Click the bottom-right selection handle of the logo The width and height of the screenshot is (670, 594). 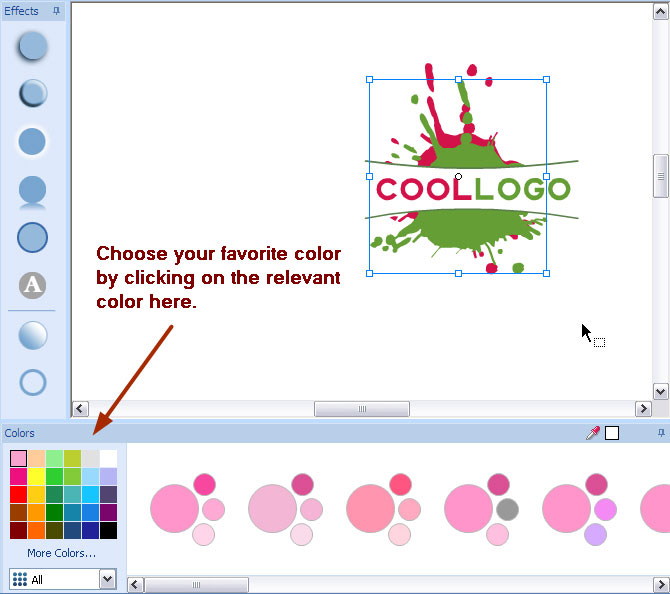(x=547, y=273)
